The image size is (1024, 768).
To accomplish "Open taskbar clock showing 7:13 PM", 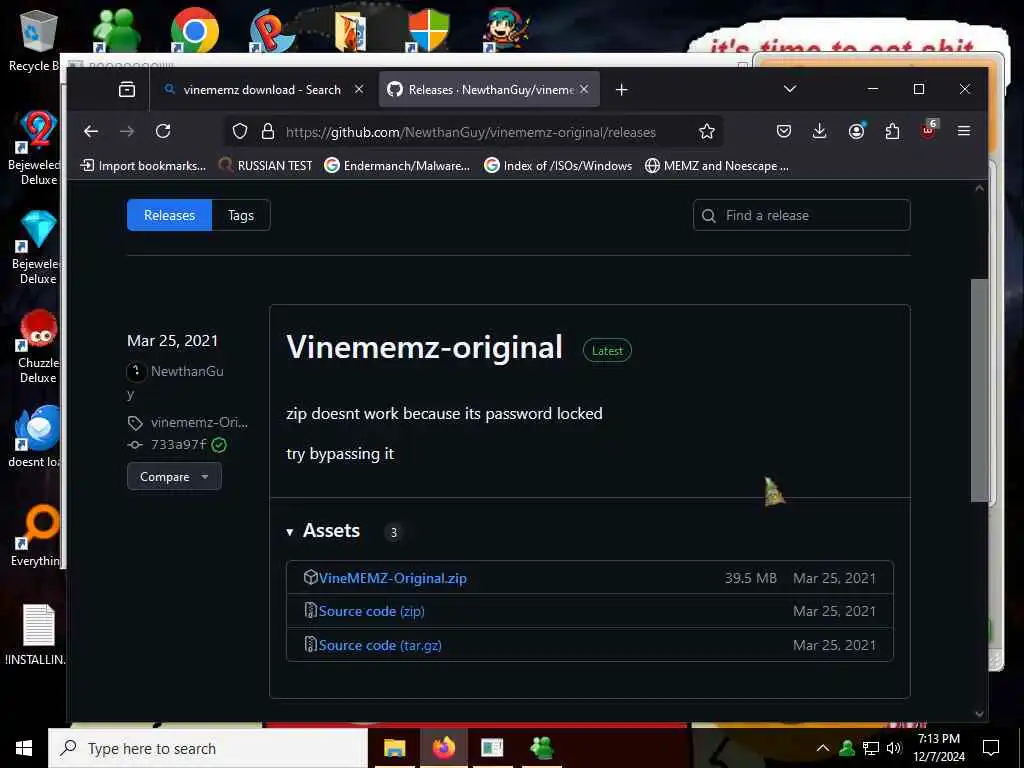I will click(x=938, y=748).
